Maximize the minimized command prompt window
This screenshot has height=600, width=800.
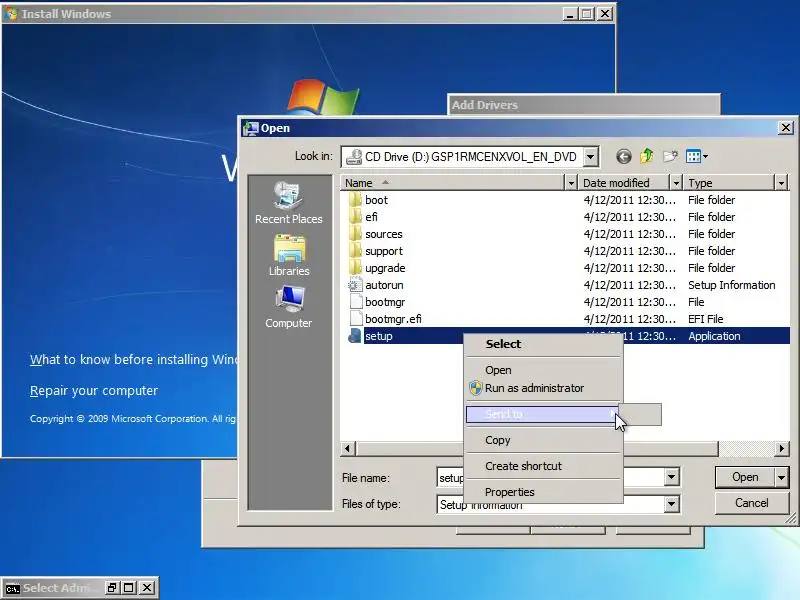(x=129, y=588)
